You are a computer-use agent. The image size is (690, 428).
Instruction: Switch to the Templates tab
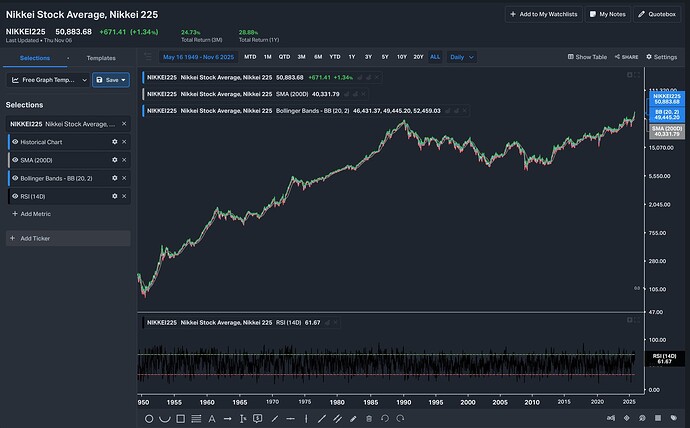click(101, 58)
